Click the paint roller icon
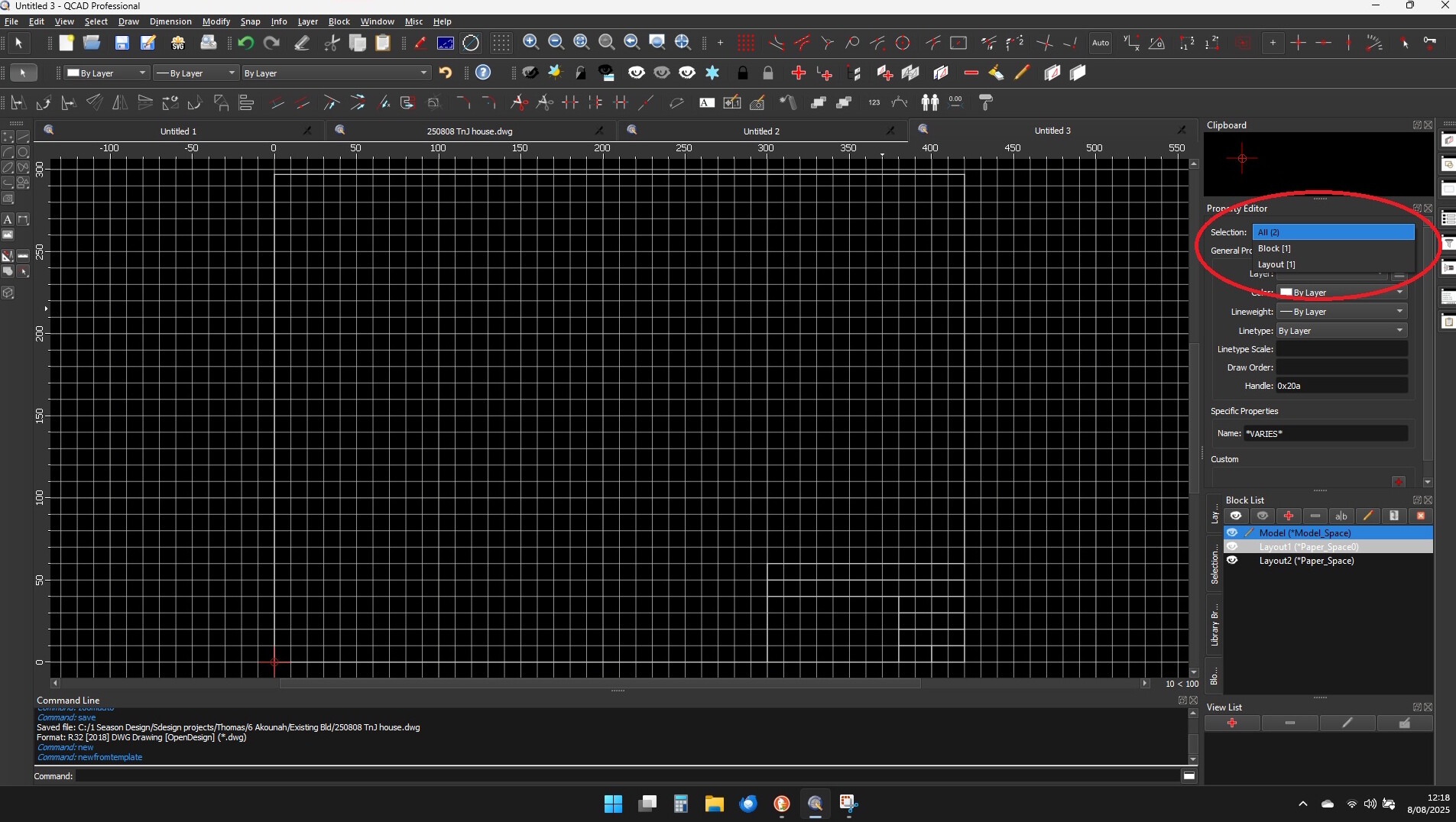Viewport: 1456px width, 822px height. pyautogui.click(x=986, y=102)
